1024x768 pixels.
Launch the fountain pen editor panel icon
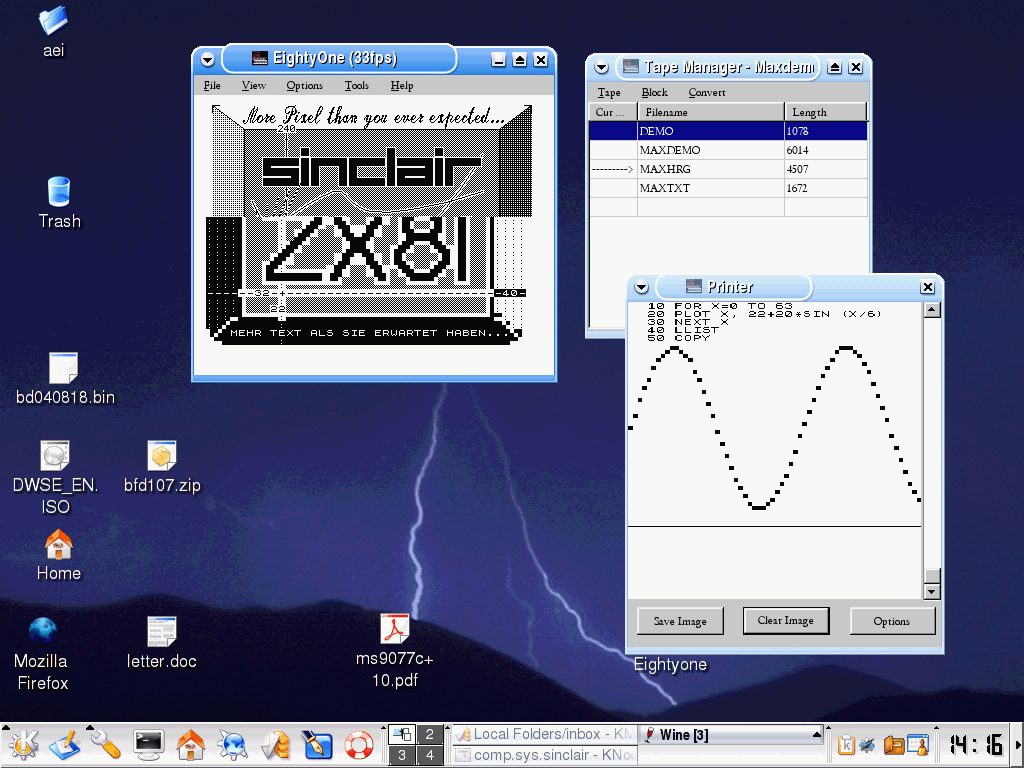click(317, 745)
